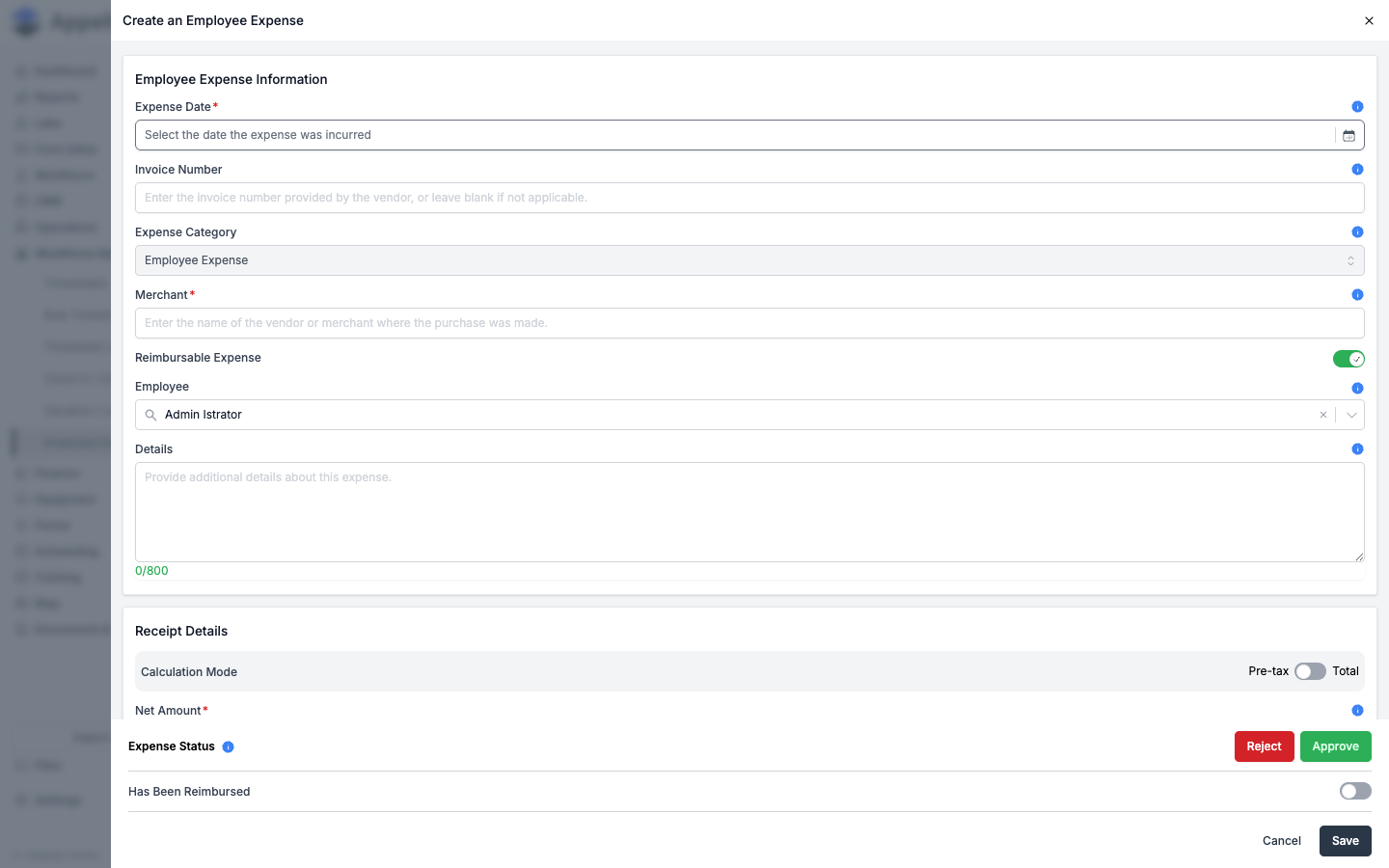Switch Calculation Mode from Pre-tax to Total

click(x=1310, y=671)
